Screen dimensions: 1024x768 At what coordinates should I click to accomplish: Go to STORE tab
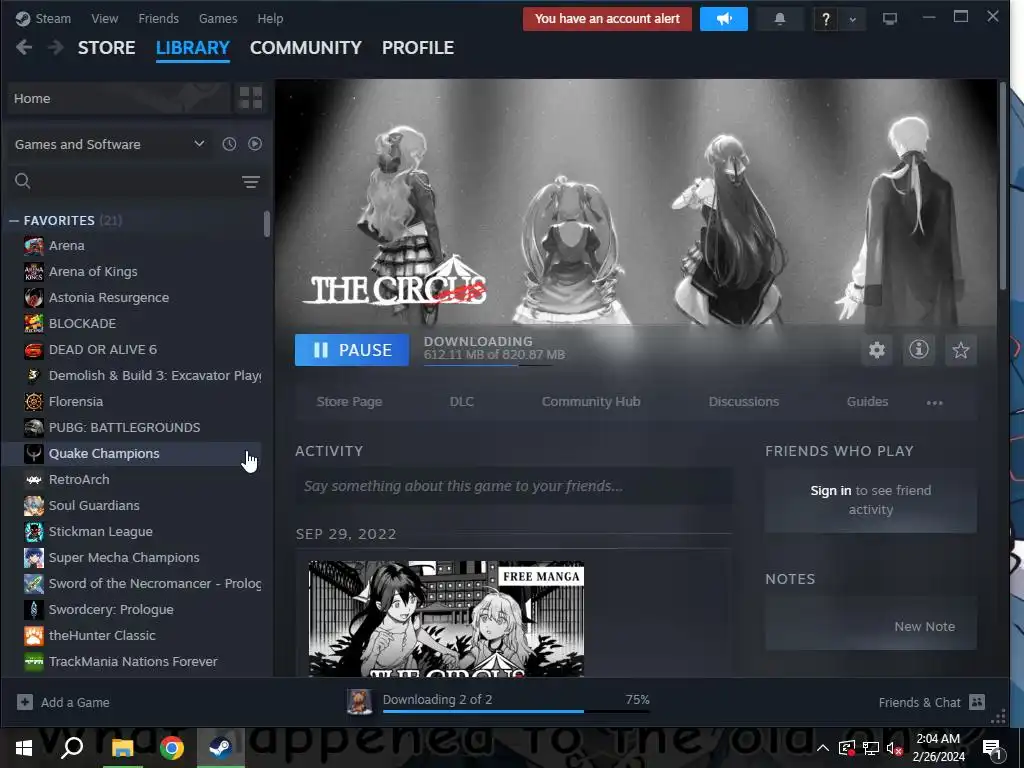pos(106,48)
